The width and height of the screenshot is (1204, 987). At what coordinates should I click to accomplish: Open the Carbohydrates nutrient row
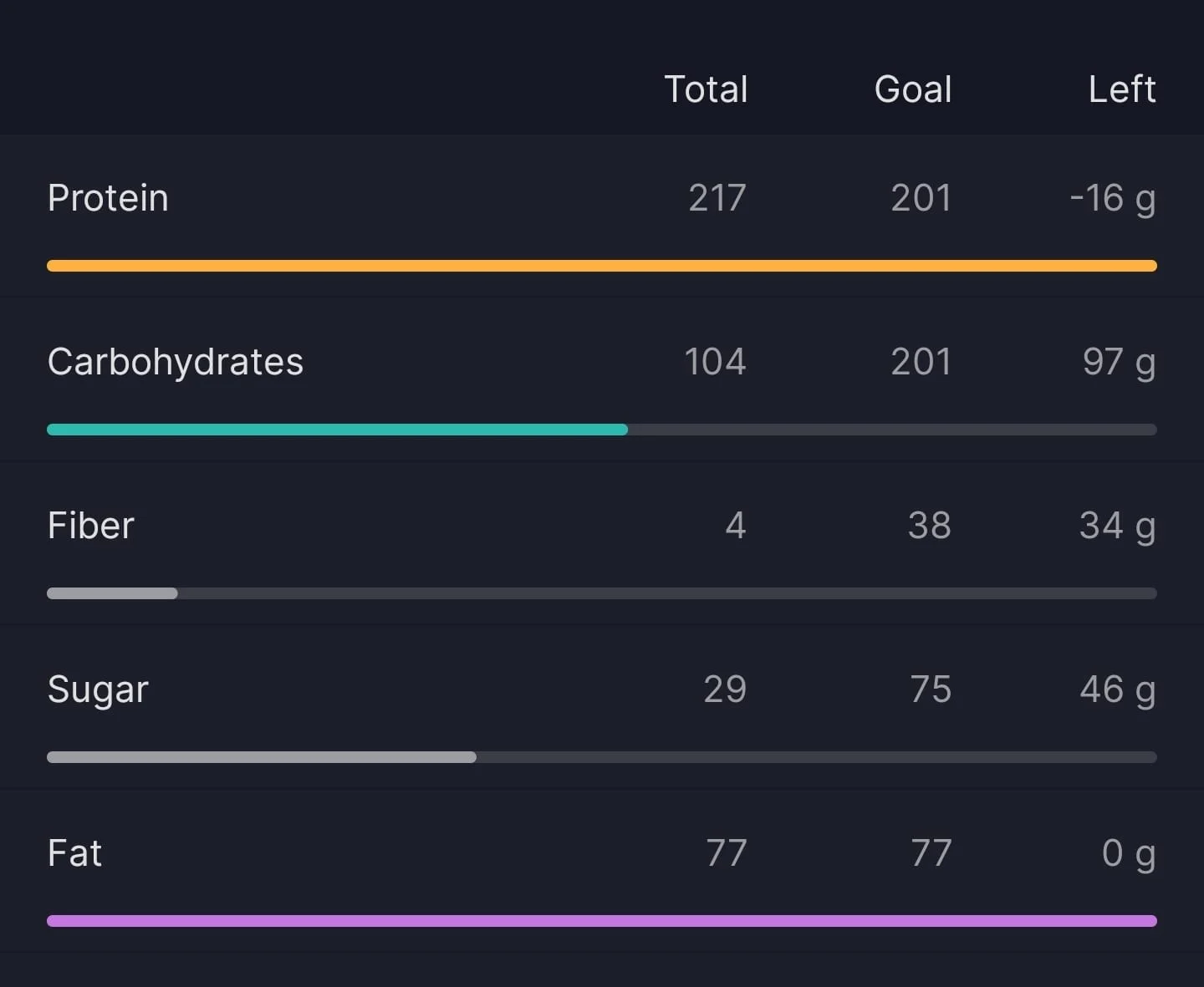pos(602,380)
